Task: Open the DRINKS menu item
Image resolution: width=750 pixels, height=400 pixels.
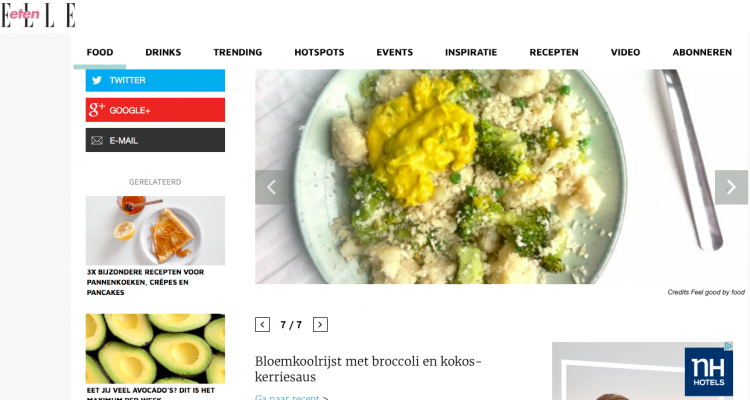Action: (x=163, y=52)
